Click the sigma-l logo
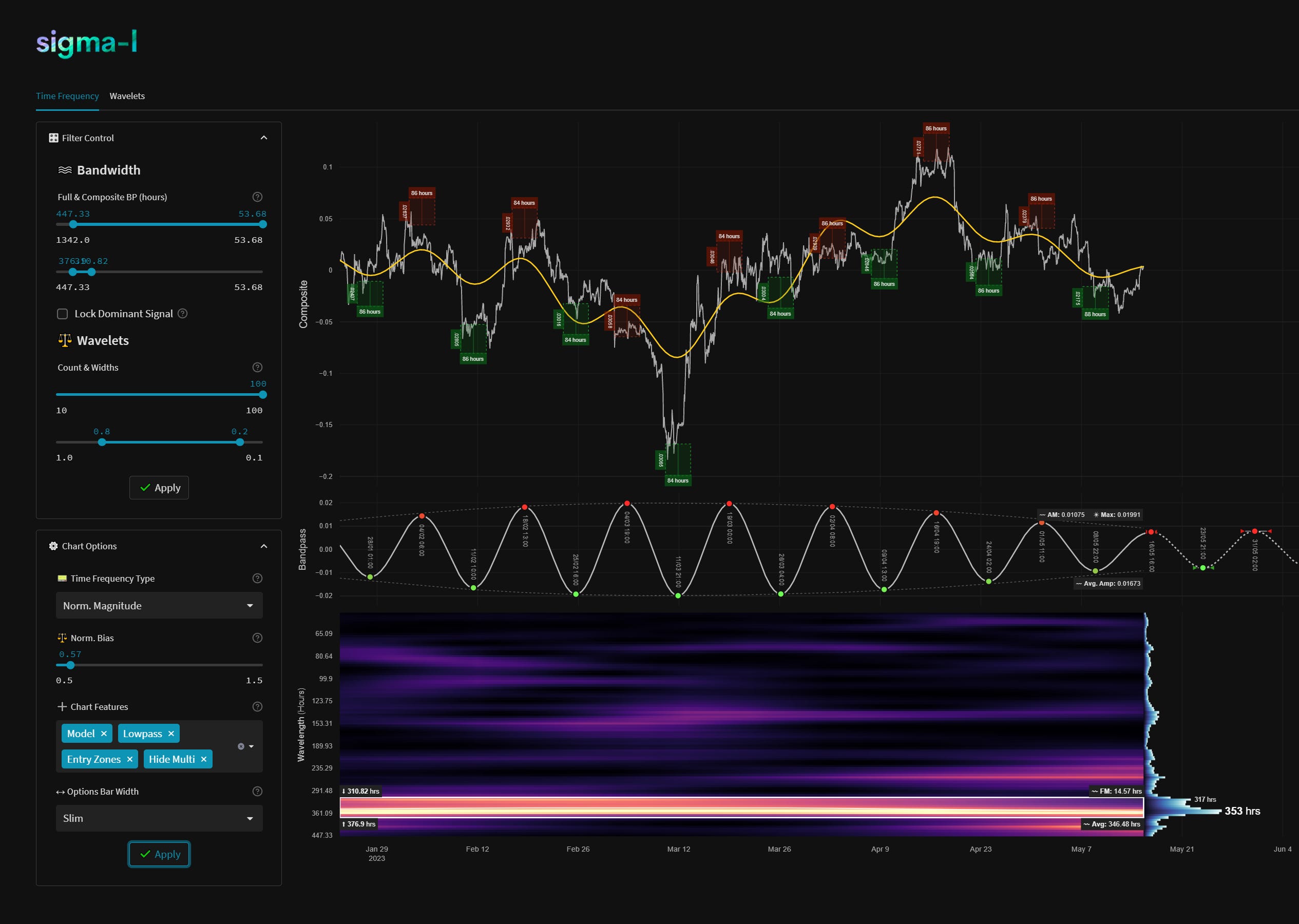The width and height of the screenshot is (1299, 924). (x=87, y=44)
